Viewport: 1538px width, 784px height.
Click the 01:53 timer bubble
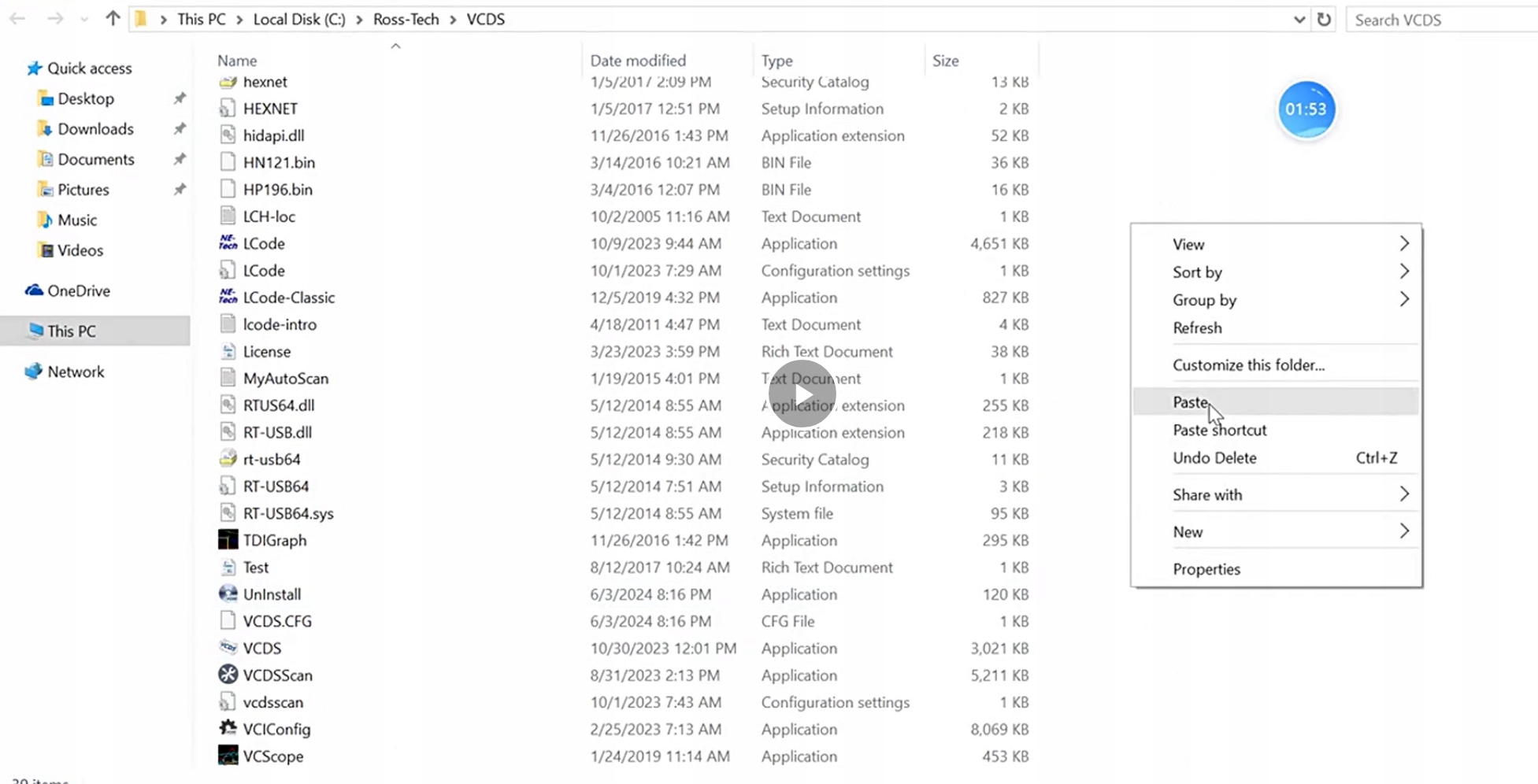coord(1306,109)
